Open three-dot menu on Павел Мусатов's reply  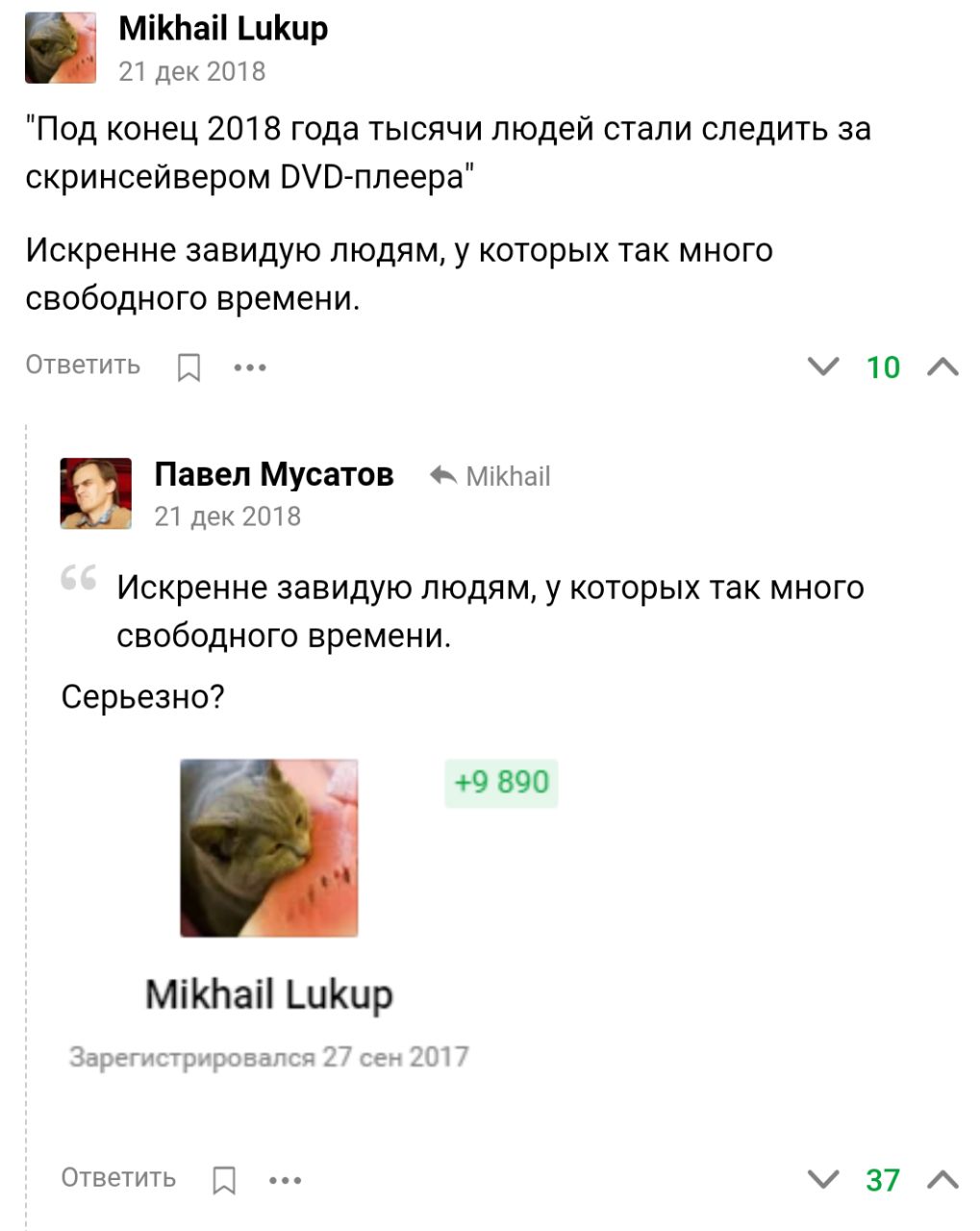[286, 1180]
